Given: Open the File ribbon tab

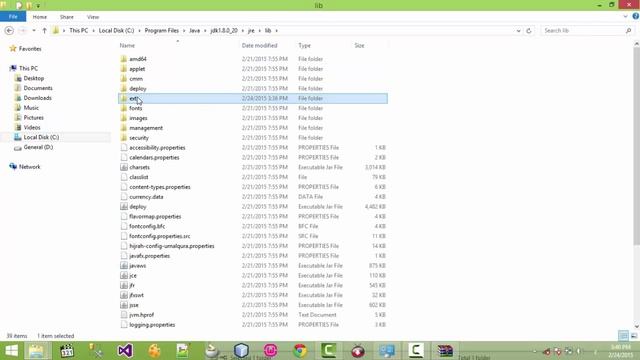Looking at the screenshot, I should pos(13,17).
